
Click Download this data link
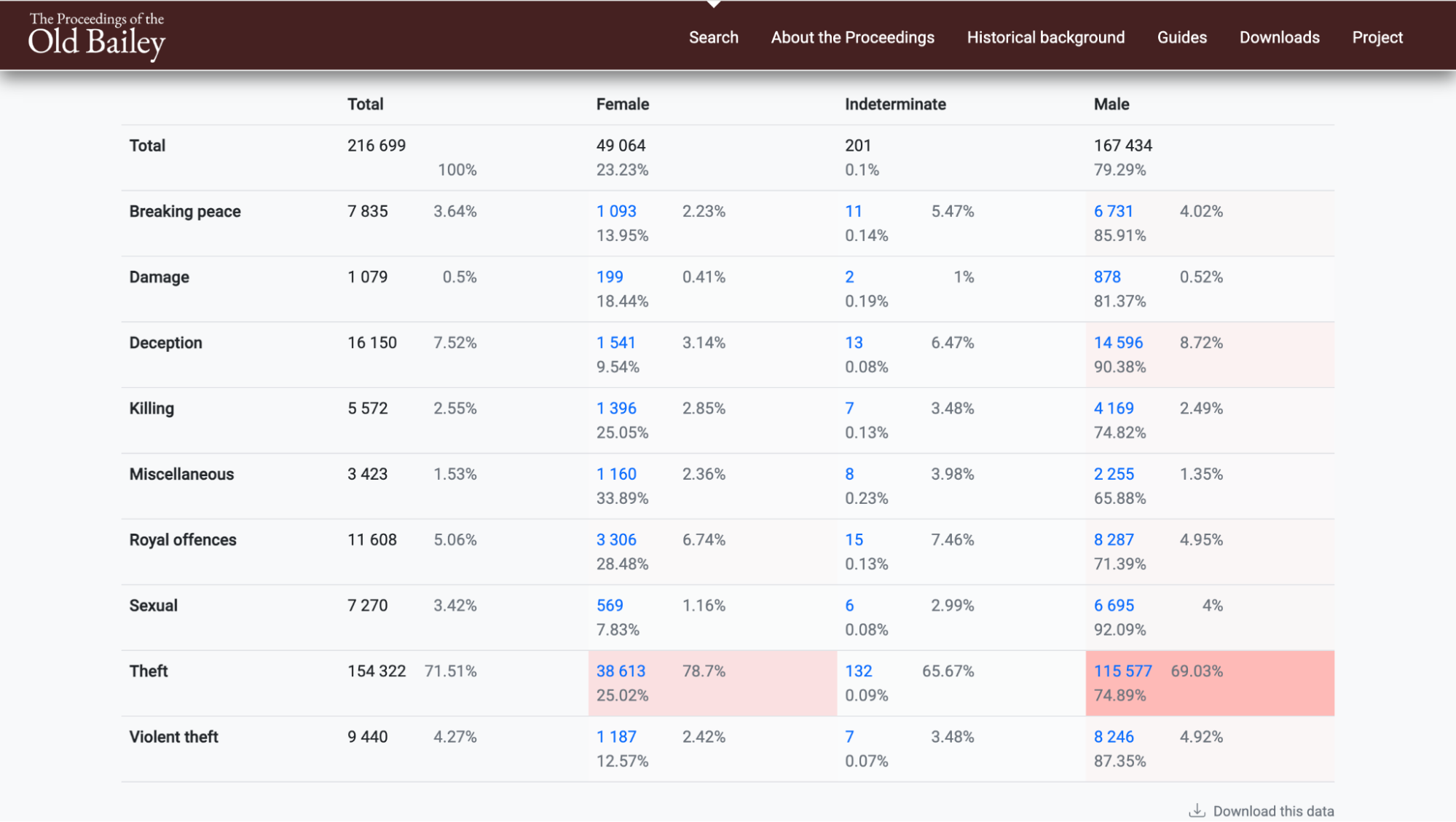click(1272, 811)
